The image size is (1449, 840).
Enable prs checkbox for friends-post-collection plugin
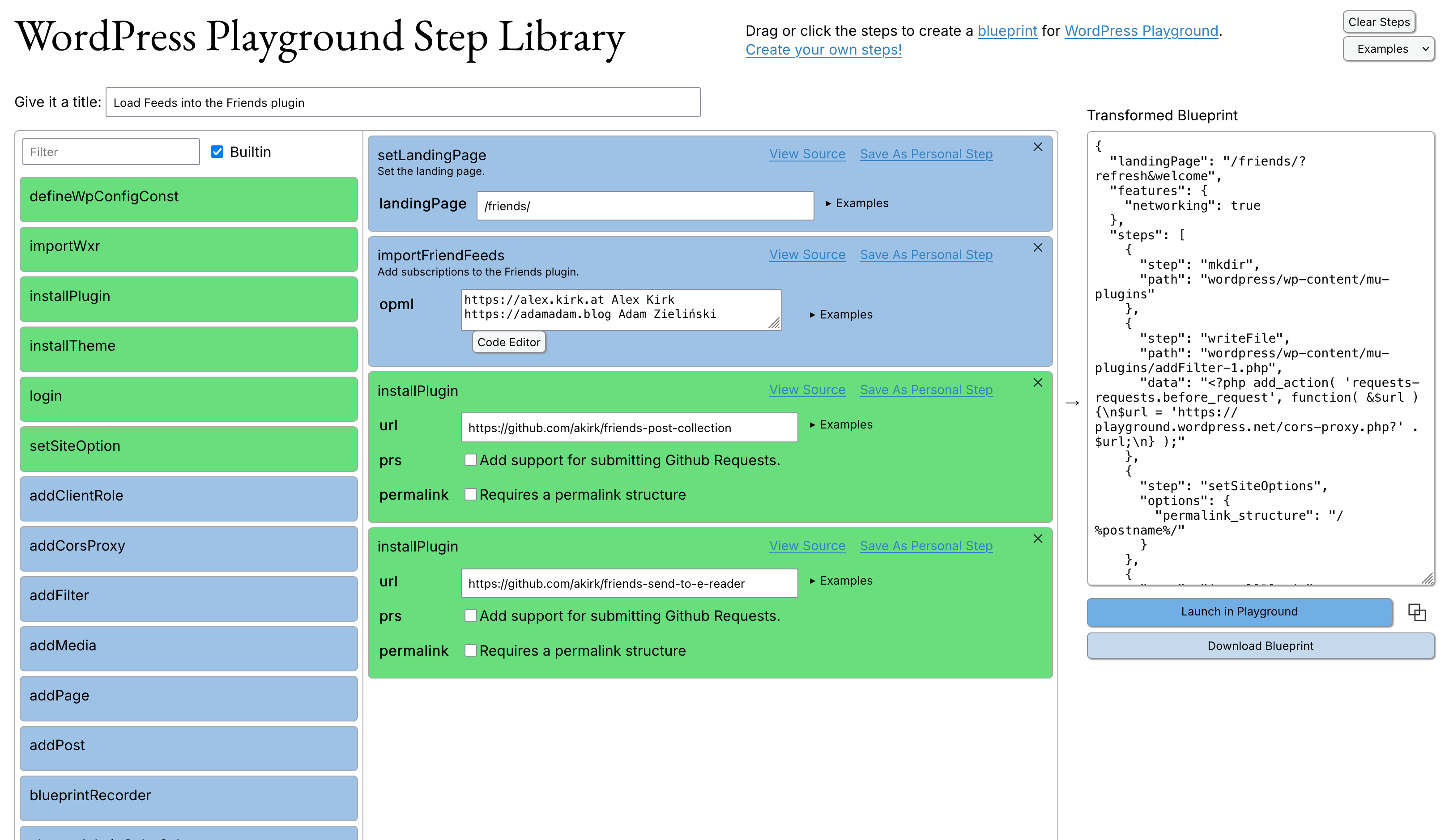(470, 460)
